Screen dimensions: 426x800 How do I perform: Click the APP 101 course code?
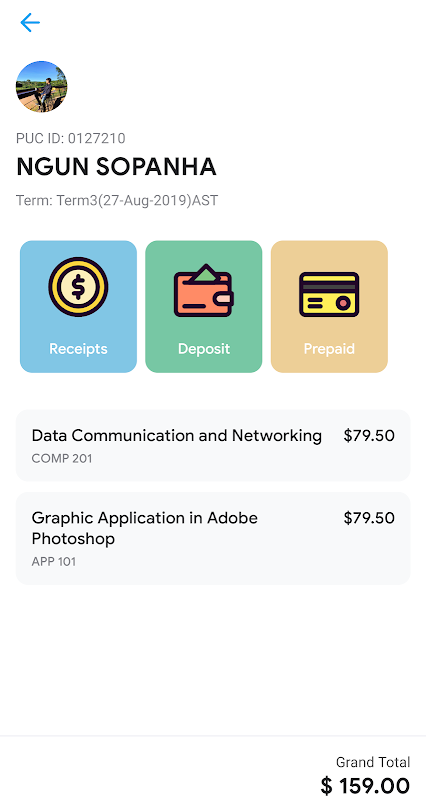[x=54, y=562]
